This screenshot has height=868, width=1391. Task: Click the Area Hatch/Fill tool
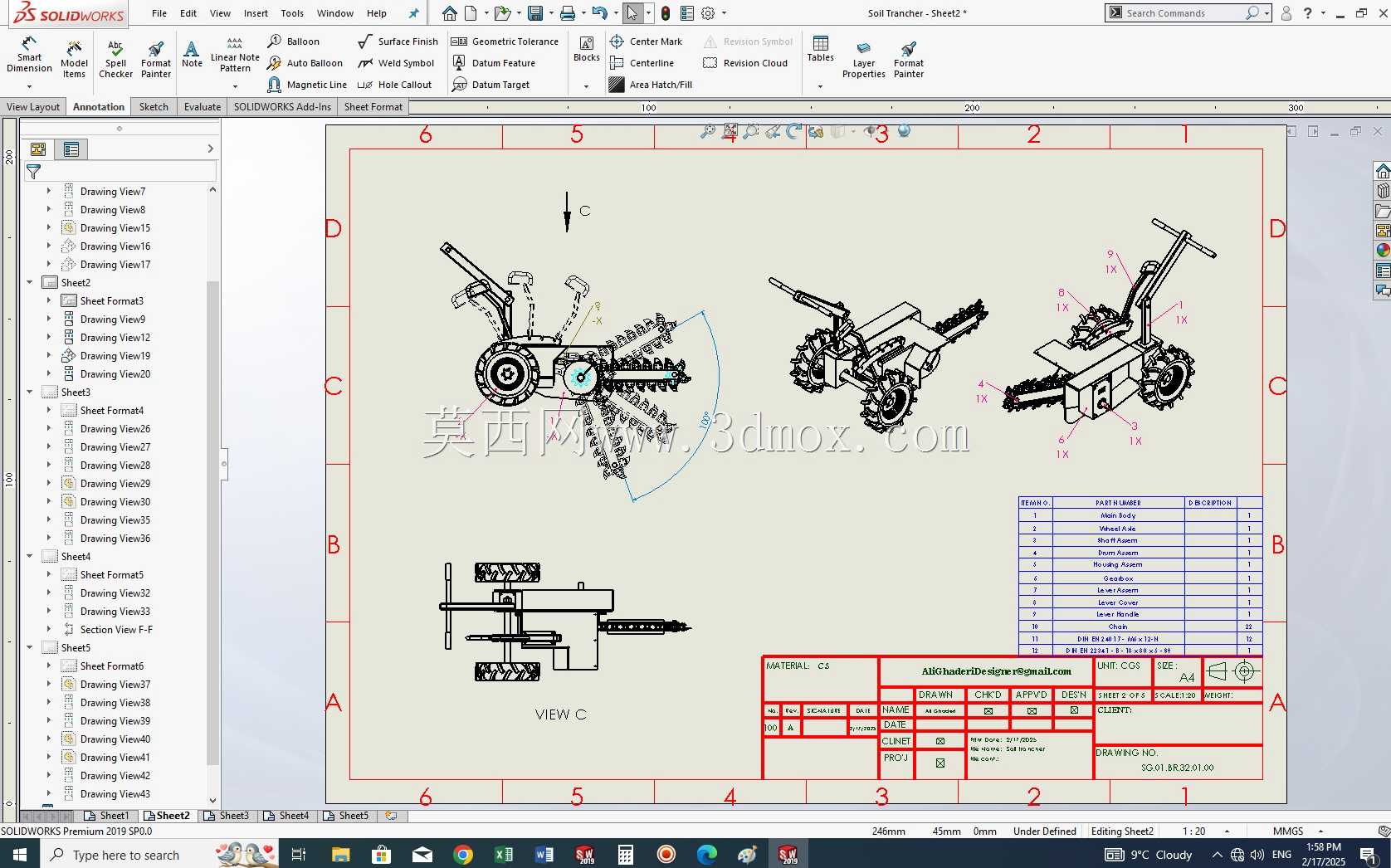pos(651,85)
